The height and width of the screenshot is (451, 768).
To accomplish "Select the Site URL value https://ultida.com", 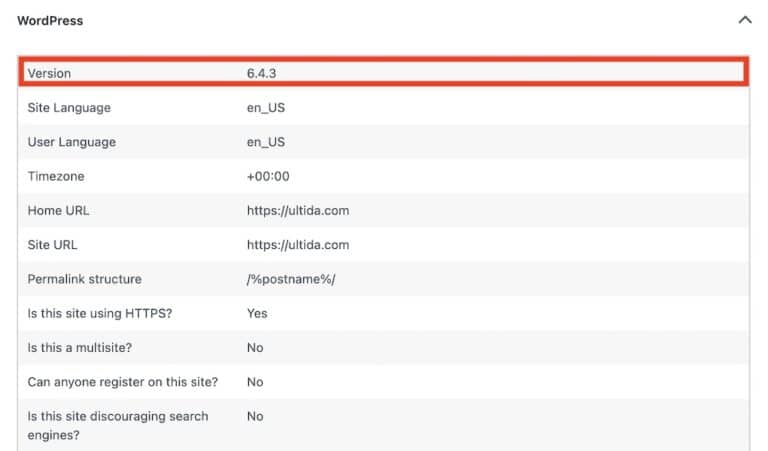I will click(x=298, y=245).
